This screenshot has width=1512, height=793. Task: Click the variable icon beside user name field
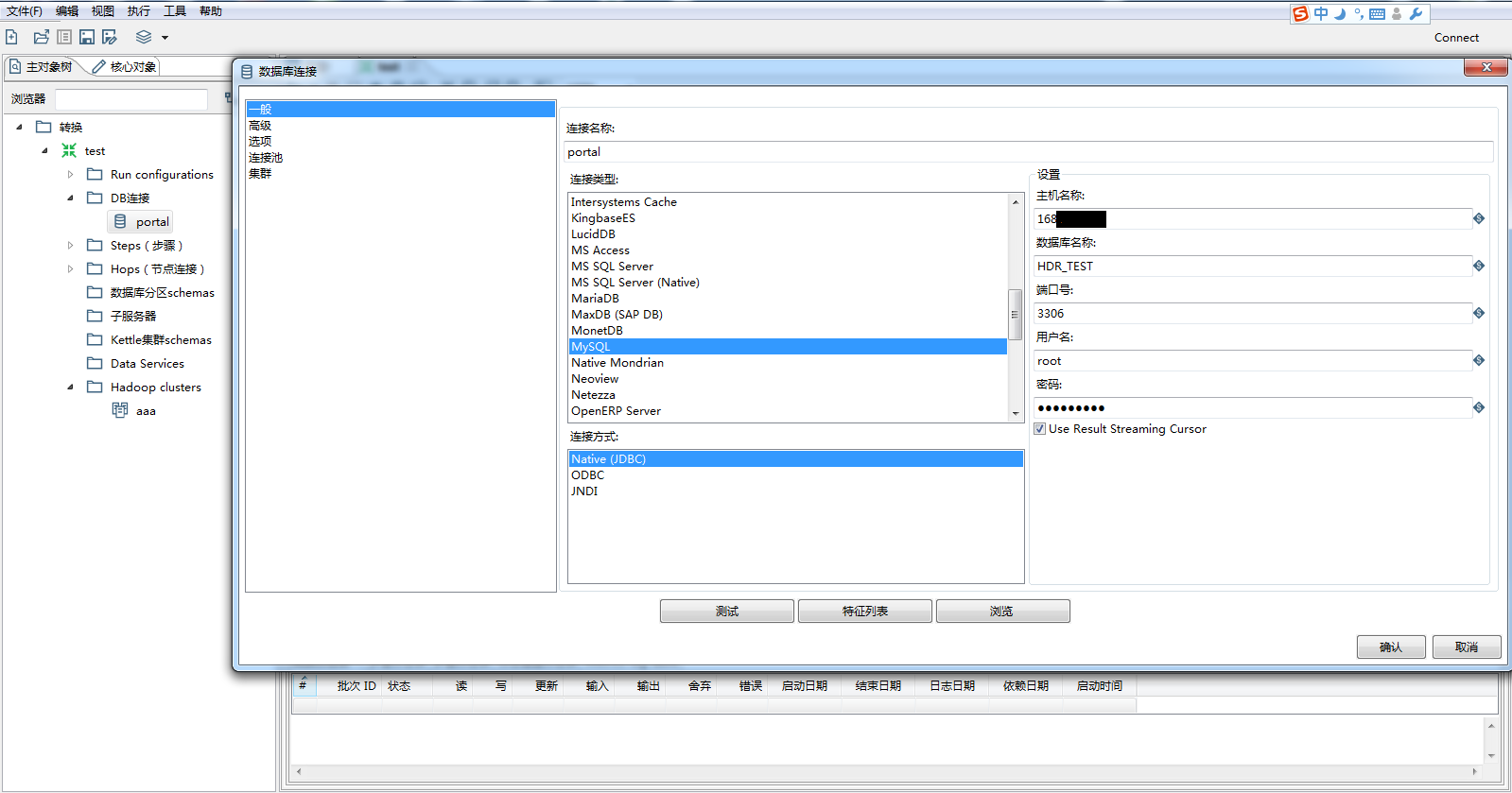[1479, 360]
